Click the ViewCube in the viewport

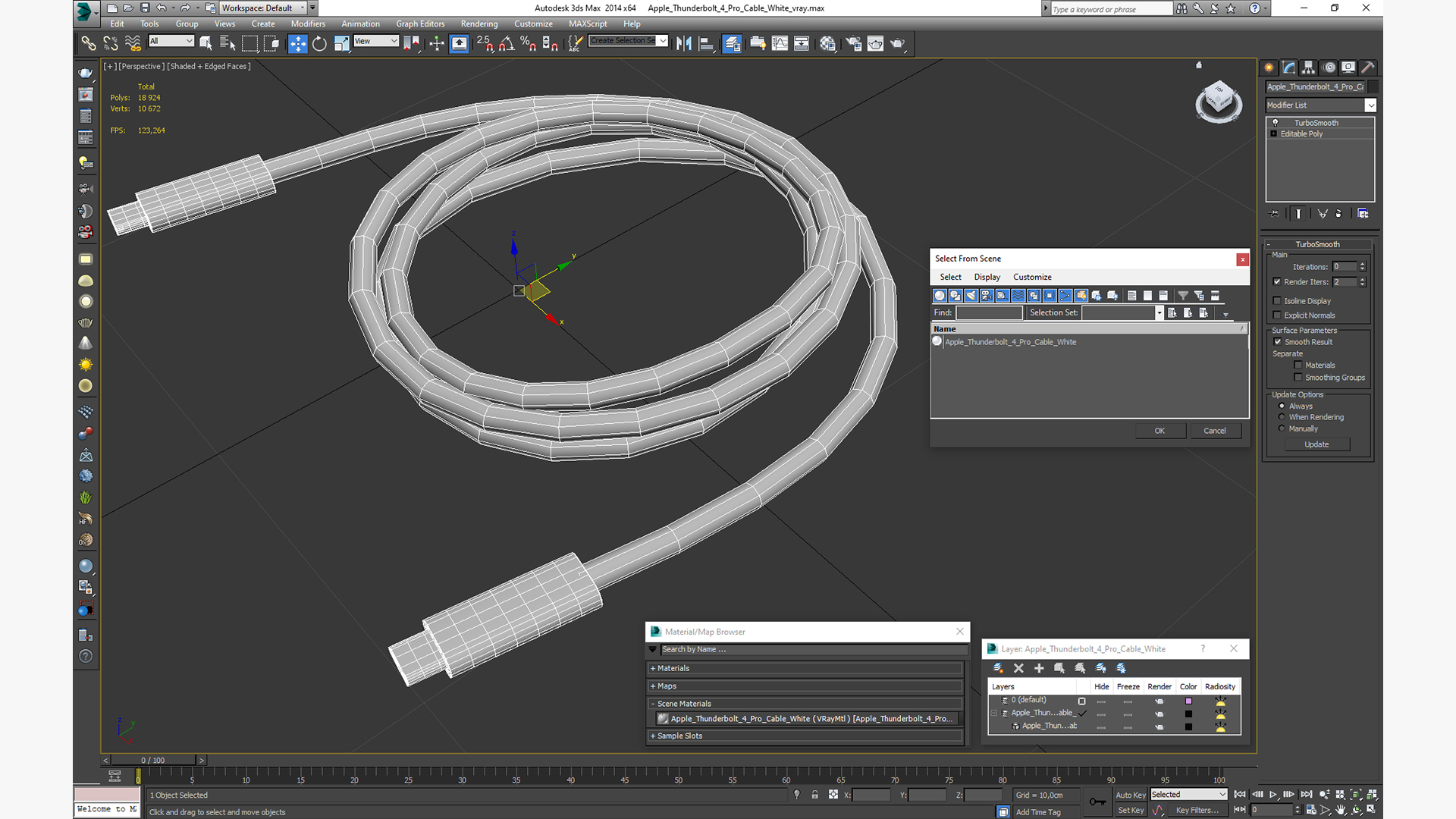pyautogui.click(x=1218, y=100)
